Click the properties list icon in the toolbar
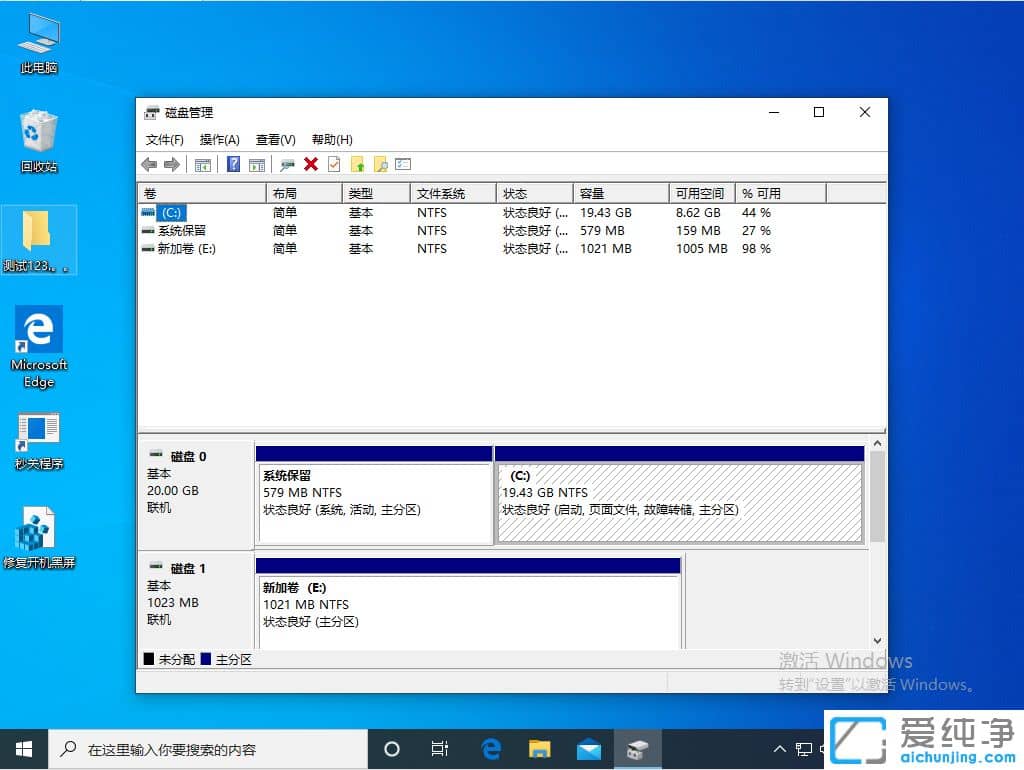The image size is (1024, 770). coord(401,164)
